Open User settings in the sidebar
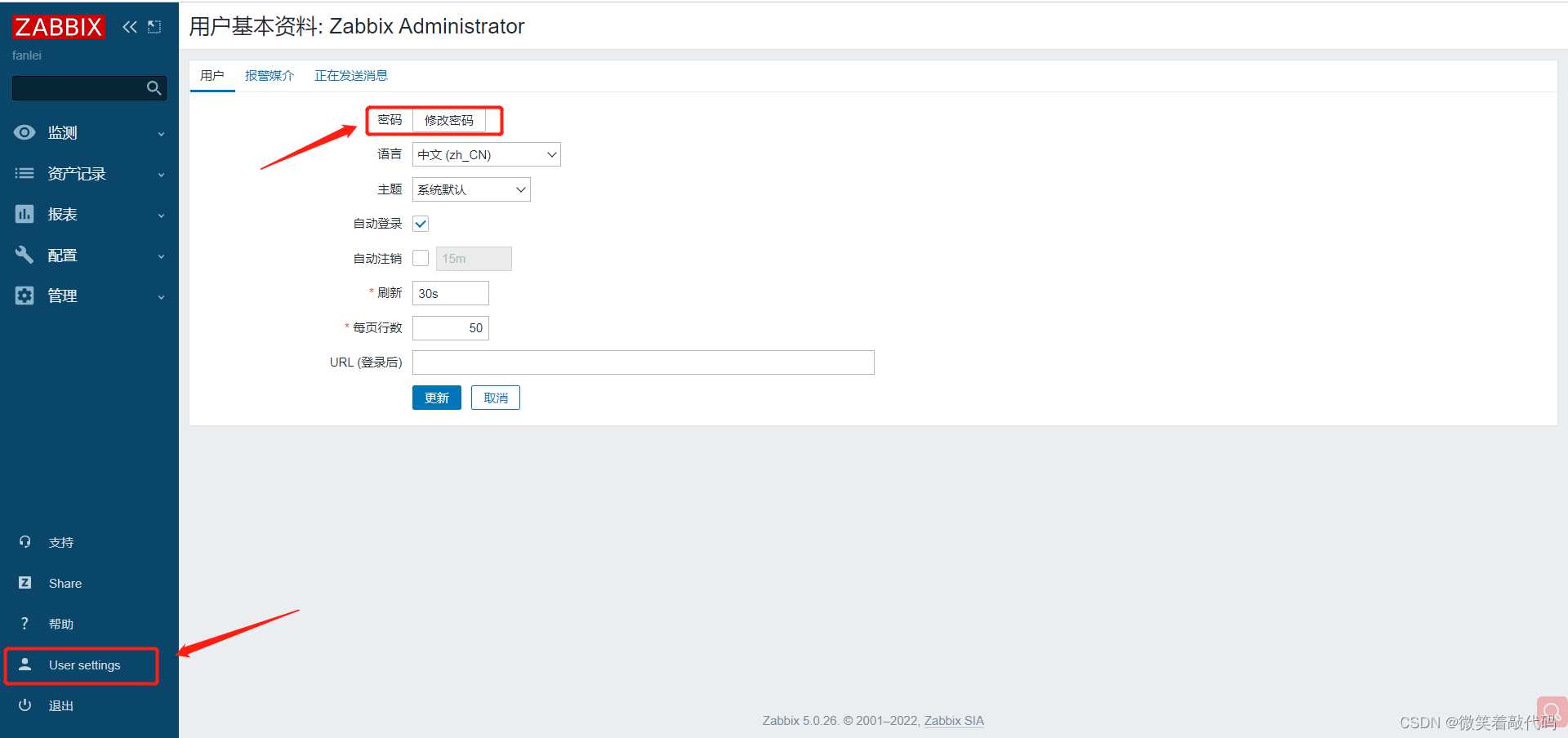1568x738 pixels. coord(84,665)
